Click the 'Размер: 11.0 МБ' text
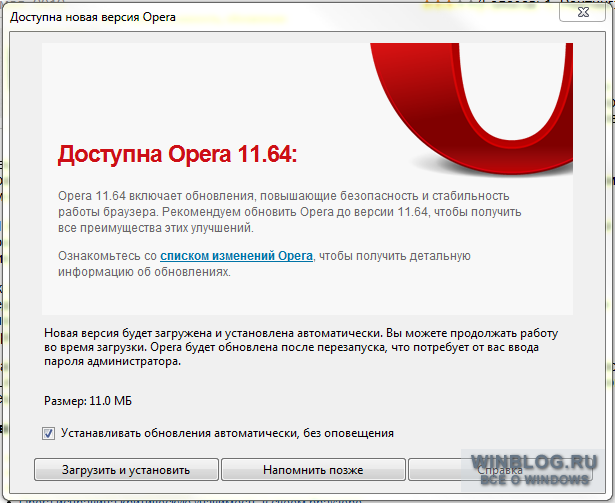615x503 pixels. [x=88, y=401]
